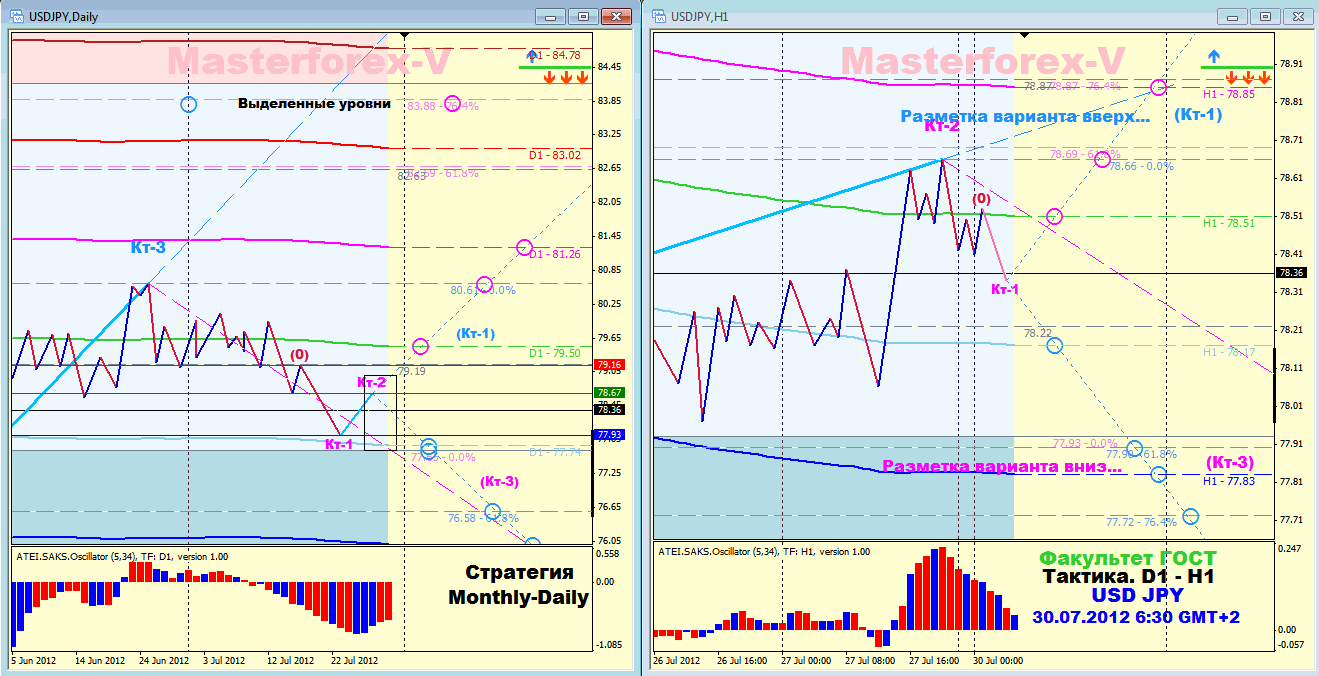Click the USDJPY,H1 window title icon

point(660,16)
